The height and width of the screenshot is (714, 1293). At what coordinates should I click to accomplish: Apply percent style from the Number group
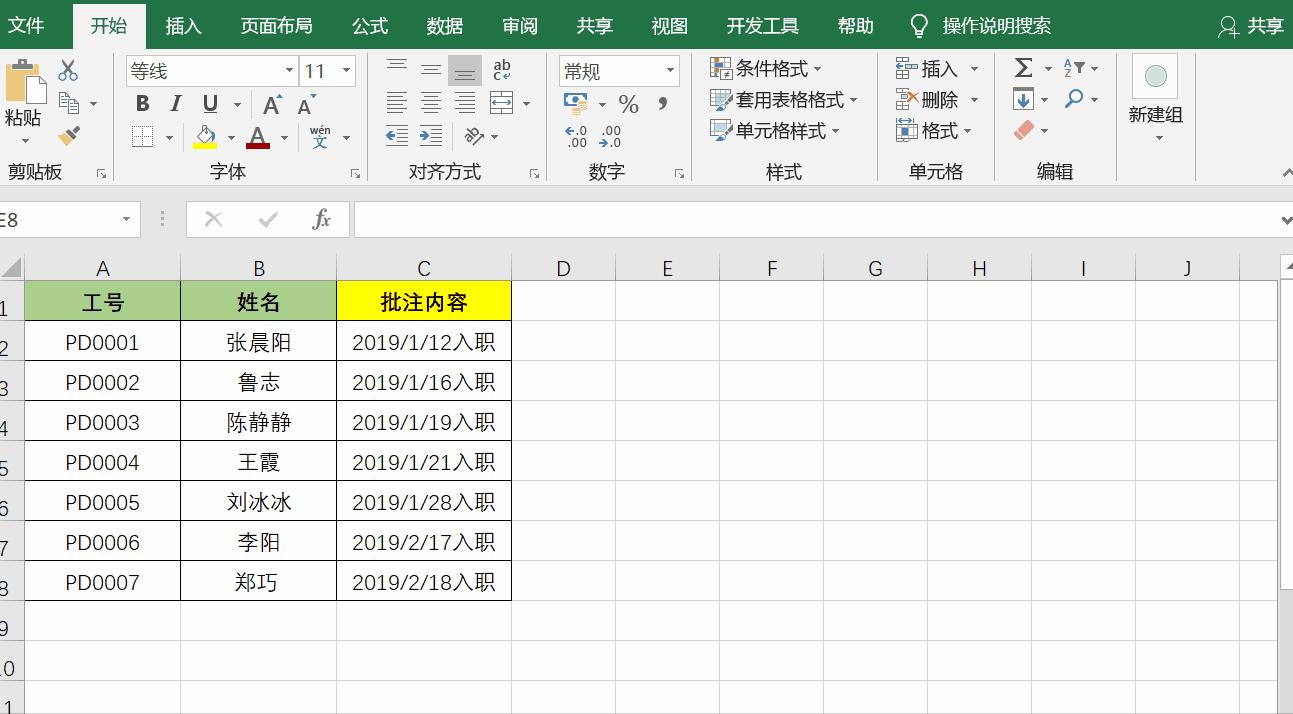[626, 102]
